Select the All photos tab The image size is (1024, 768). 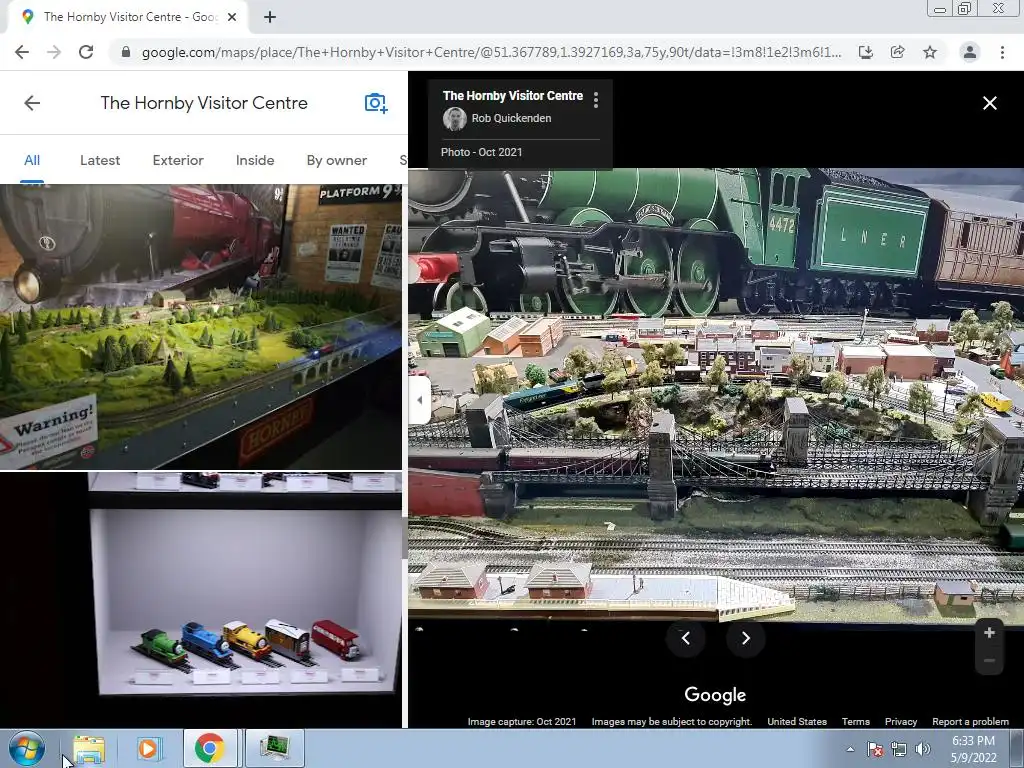tap(32, 160)
